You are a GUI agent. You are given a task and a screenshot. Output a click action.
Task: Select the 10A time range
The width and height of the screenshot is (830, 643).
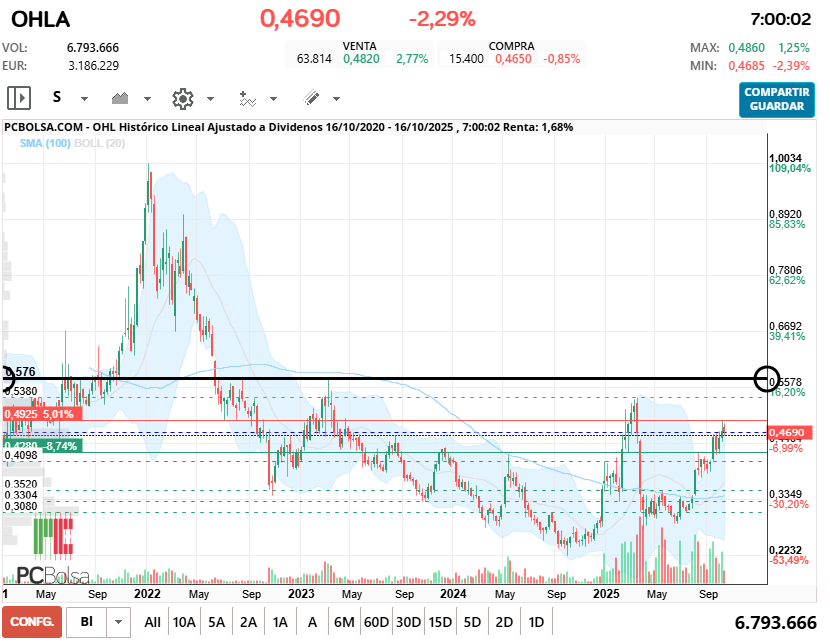184,622
